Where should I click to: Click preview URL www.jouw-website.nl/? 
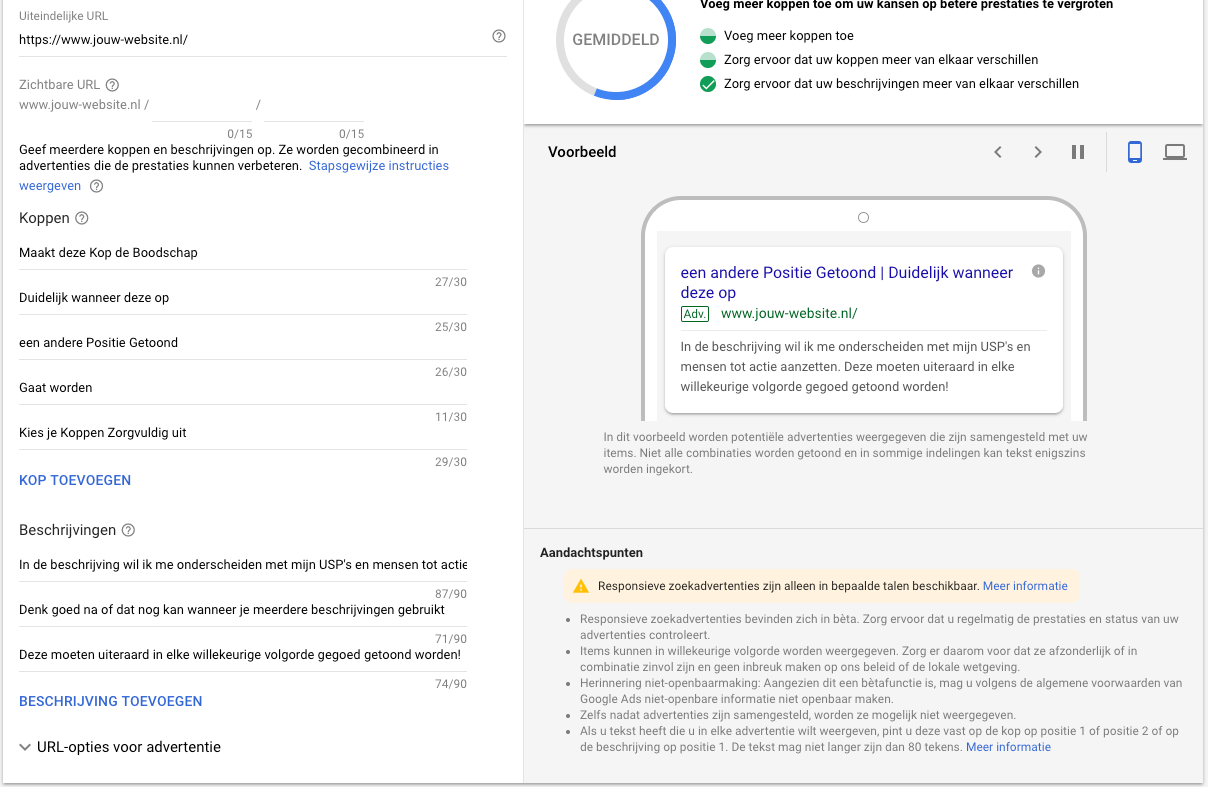coord(789,313)
